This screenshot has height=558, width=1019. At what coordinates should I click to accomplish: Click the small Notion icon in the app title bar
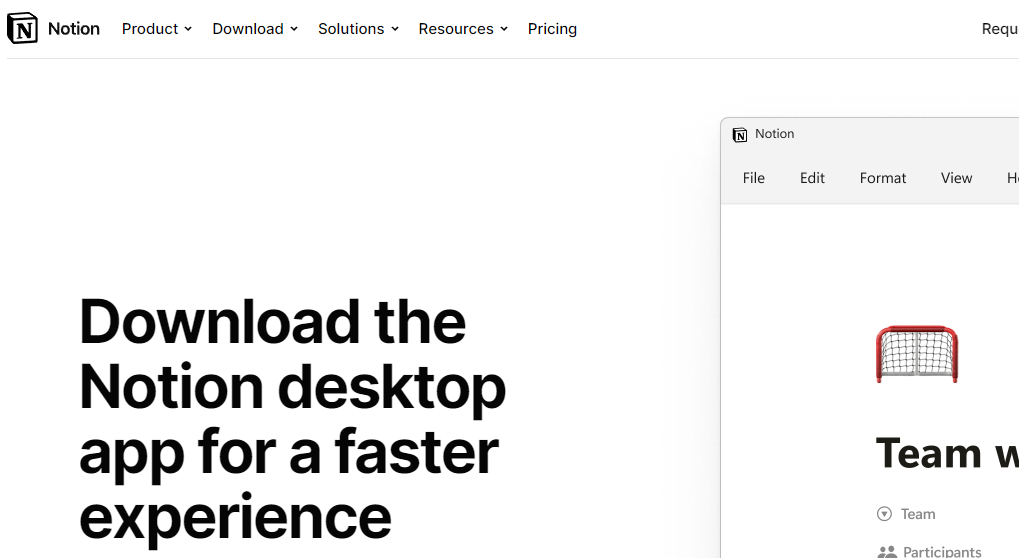click(x=740, y=135)
